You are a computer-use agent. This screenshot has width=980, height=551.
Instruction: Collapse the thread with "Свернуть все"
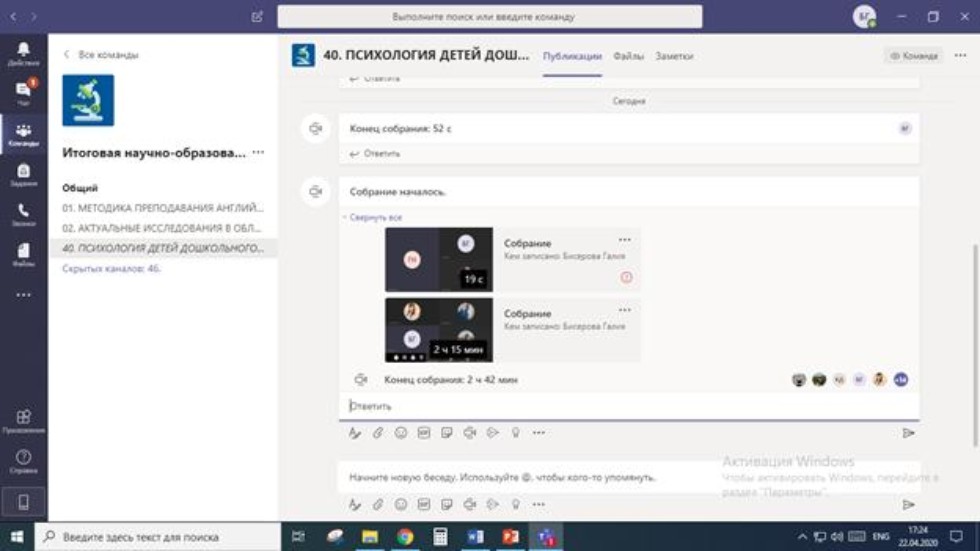[375, 217]
